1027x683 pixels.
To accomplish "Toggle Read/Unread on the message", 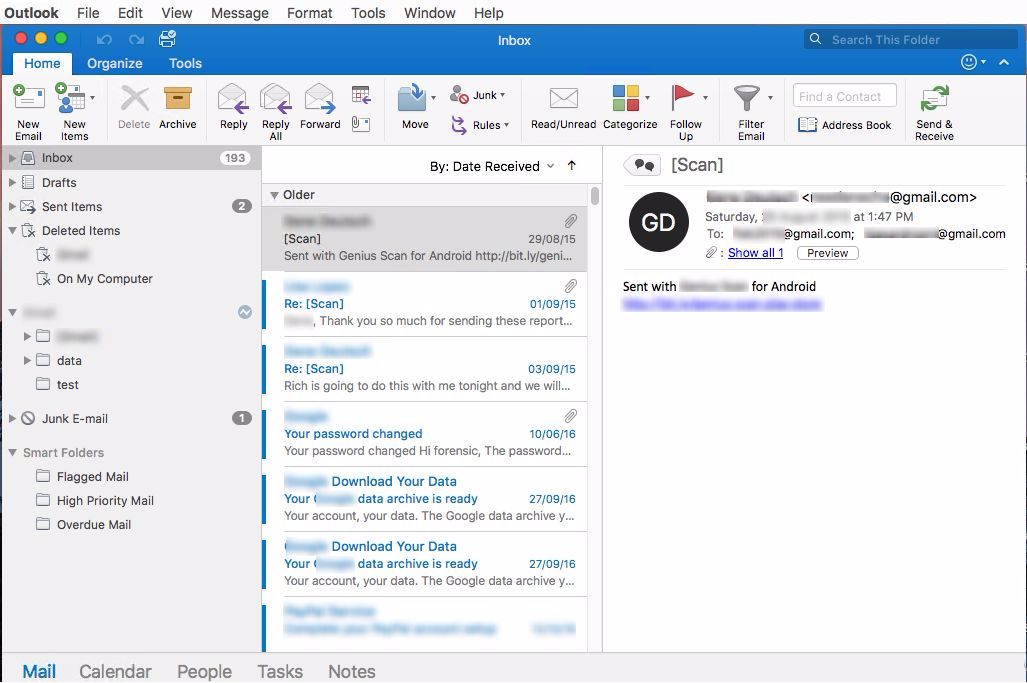I will (563, 108).
